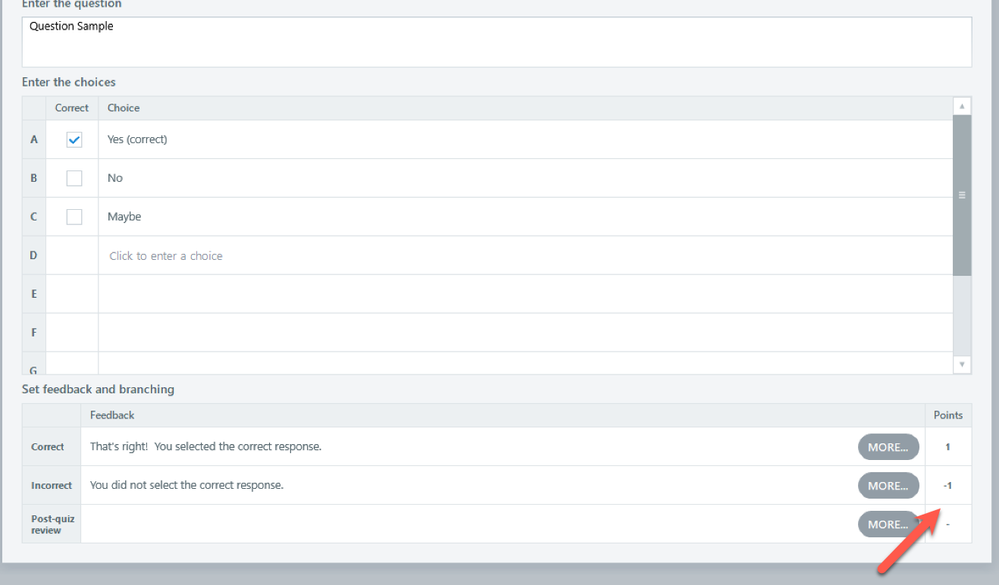Edit the 'Maybe' choice text
This screenshot has height=585, width=999.
coord(124,217)
